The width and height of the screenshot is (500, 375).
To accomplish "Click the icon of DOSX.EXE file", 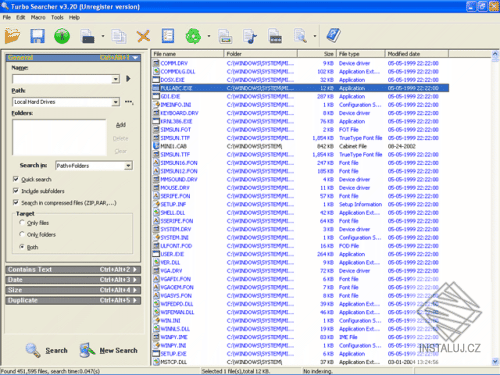I will [x=156, y=80].
